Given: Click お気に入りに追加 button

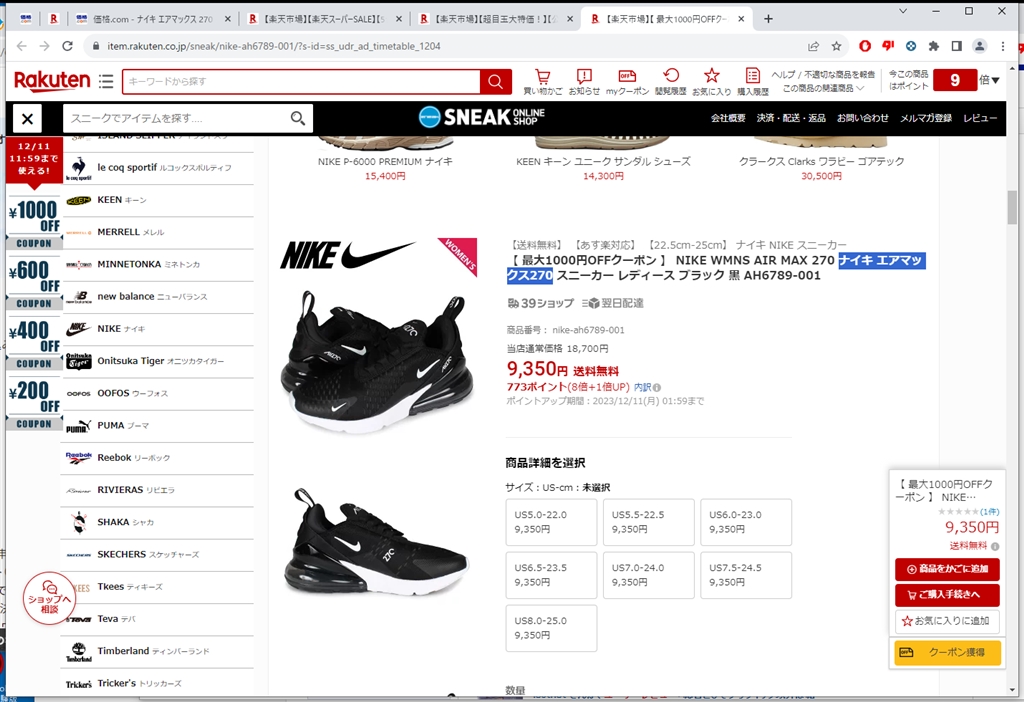Looking at the screenshot, I should (947, 621).
